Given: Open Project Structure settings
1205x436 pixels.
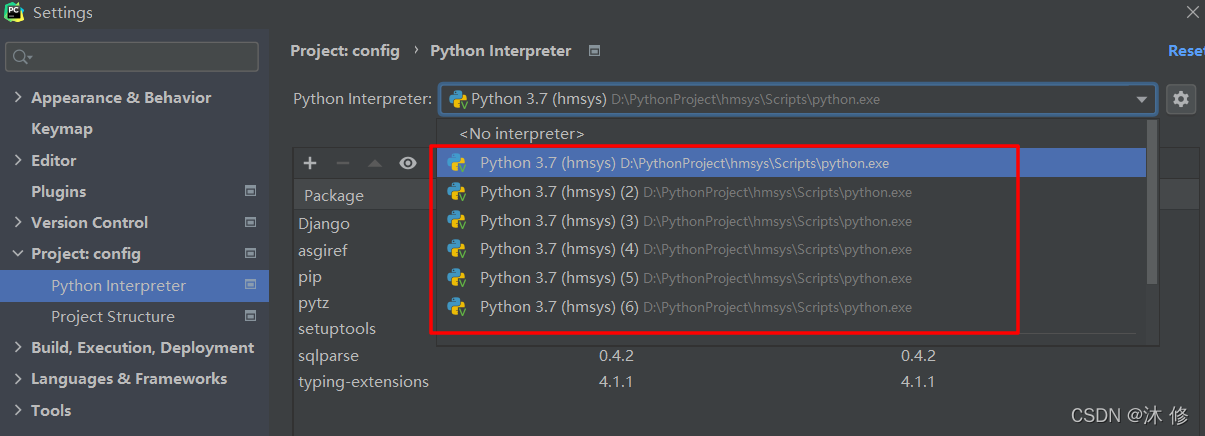Looking at the screenshot, I should point(113,317).
